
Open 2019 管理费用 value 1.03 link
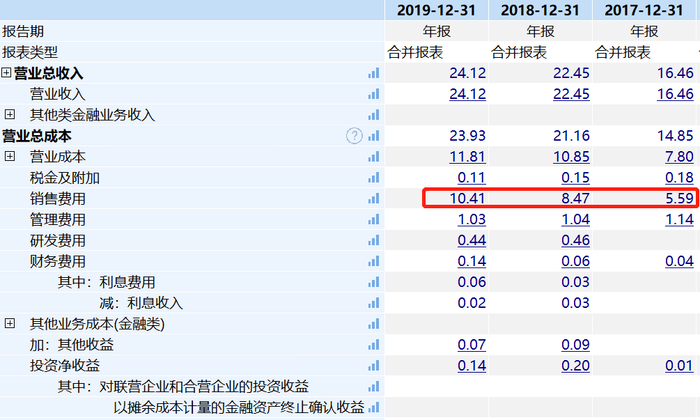click(471, 220)
